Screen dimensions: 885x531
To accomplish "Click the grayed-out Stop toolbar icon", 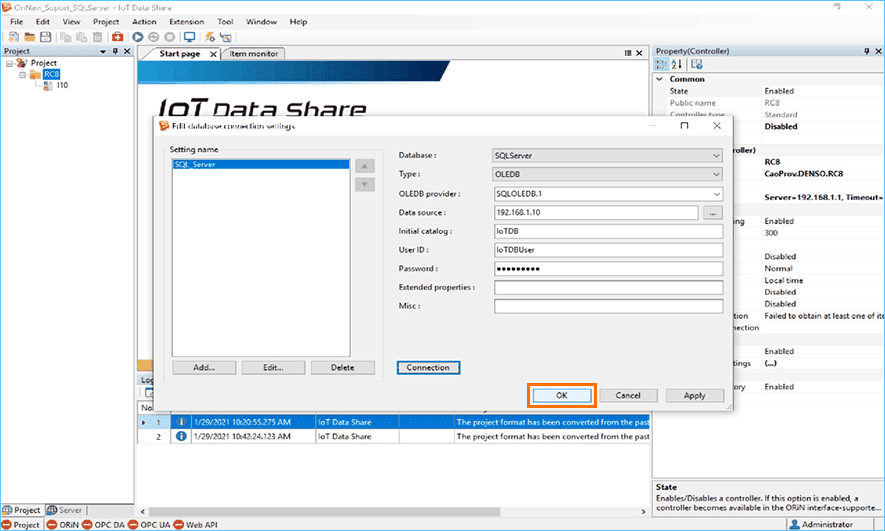I will click(x=169, y=37).
